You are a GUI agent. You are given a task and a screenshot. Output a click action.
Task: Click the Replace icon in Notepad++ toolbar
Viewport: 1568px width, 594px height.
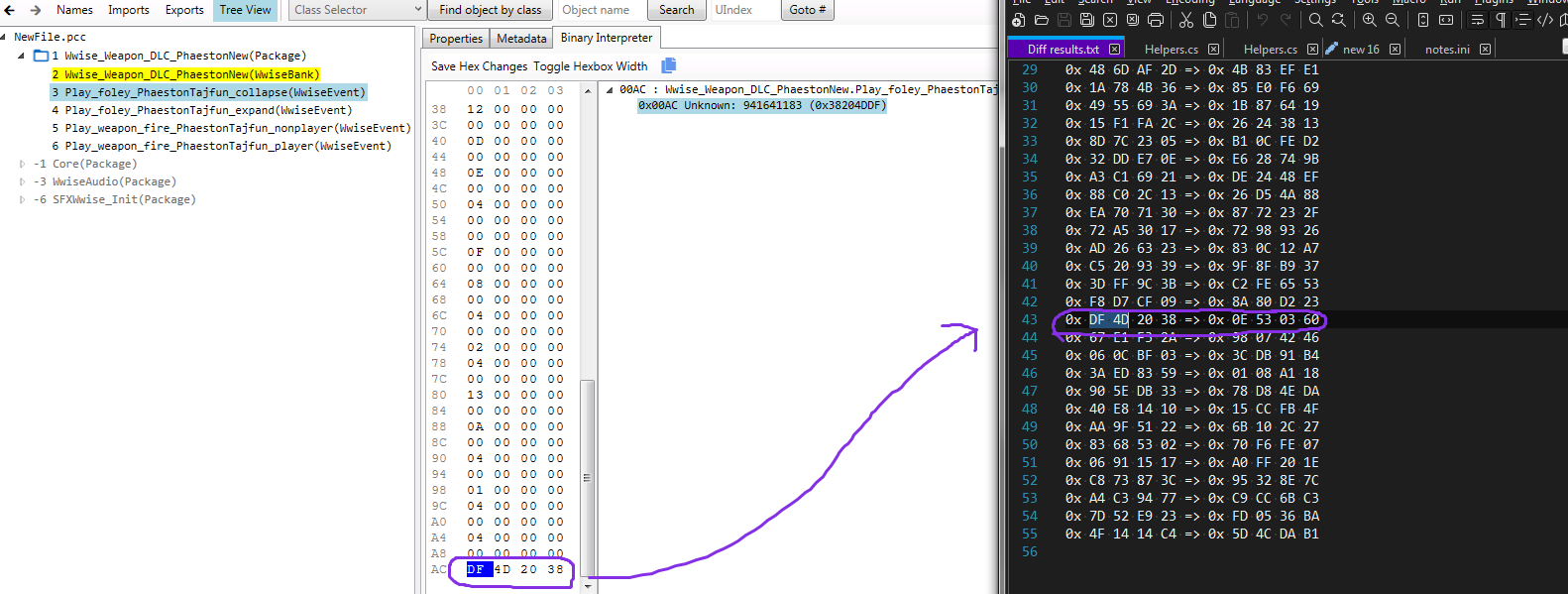tap(1339, 20)
